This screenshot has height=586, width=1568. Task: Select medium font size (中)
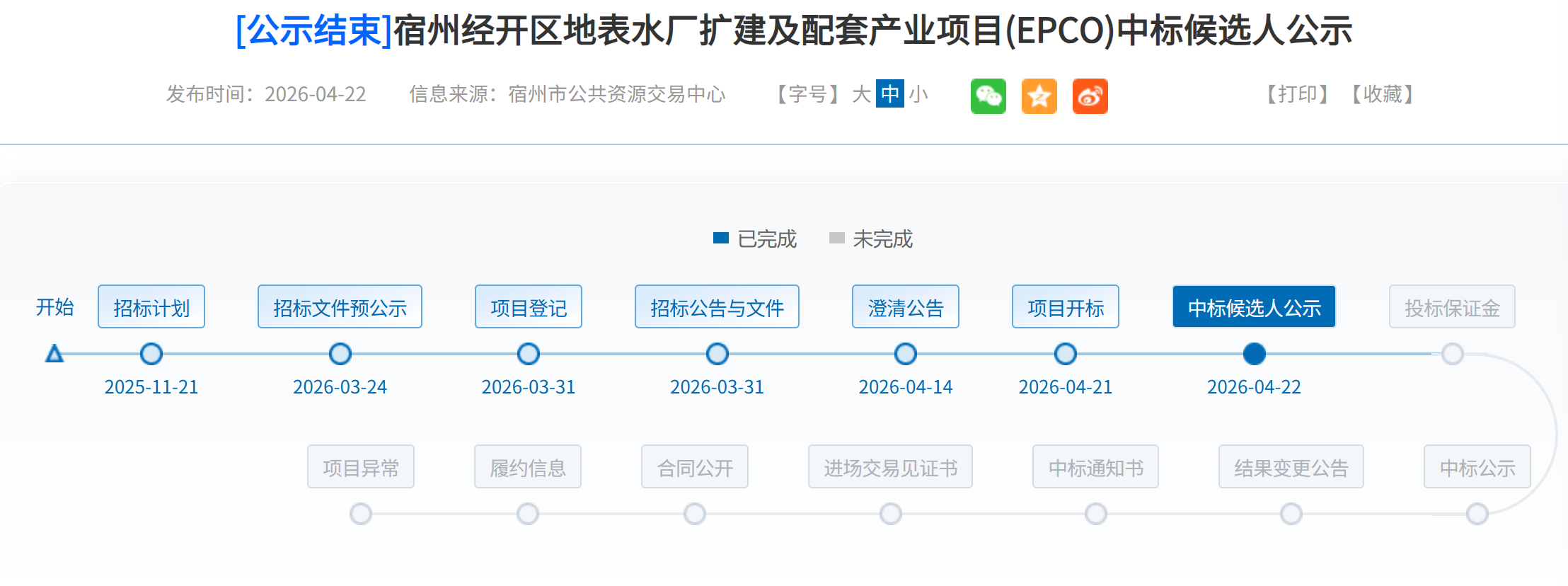tap(889, 94)
